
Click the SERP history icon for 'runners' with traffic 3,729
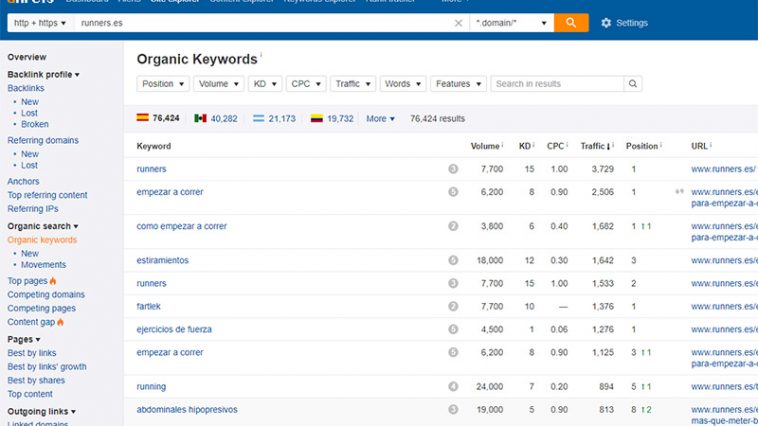coord(453,169)
